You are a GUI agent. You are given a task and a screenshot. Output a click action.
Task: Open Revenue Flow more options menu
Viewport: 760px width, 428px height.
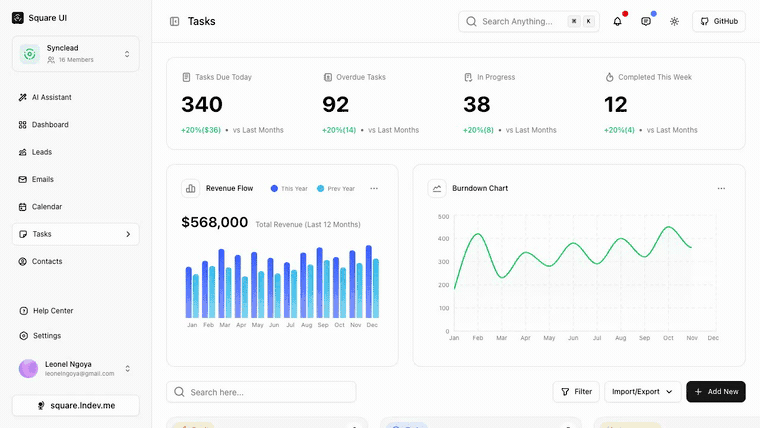(374, 189)
